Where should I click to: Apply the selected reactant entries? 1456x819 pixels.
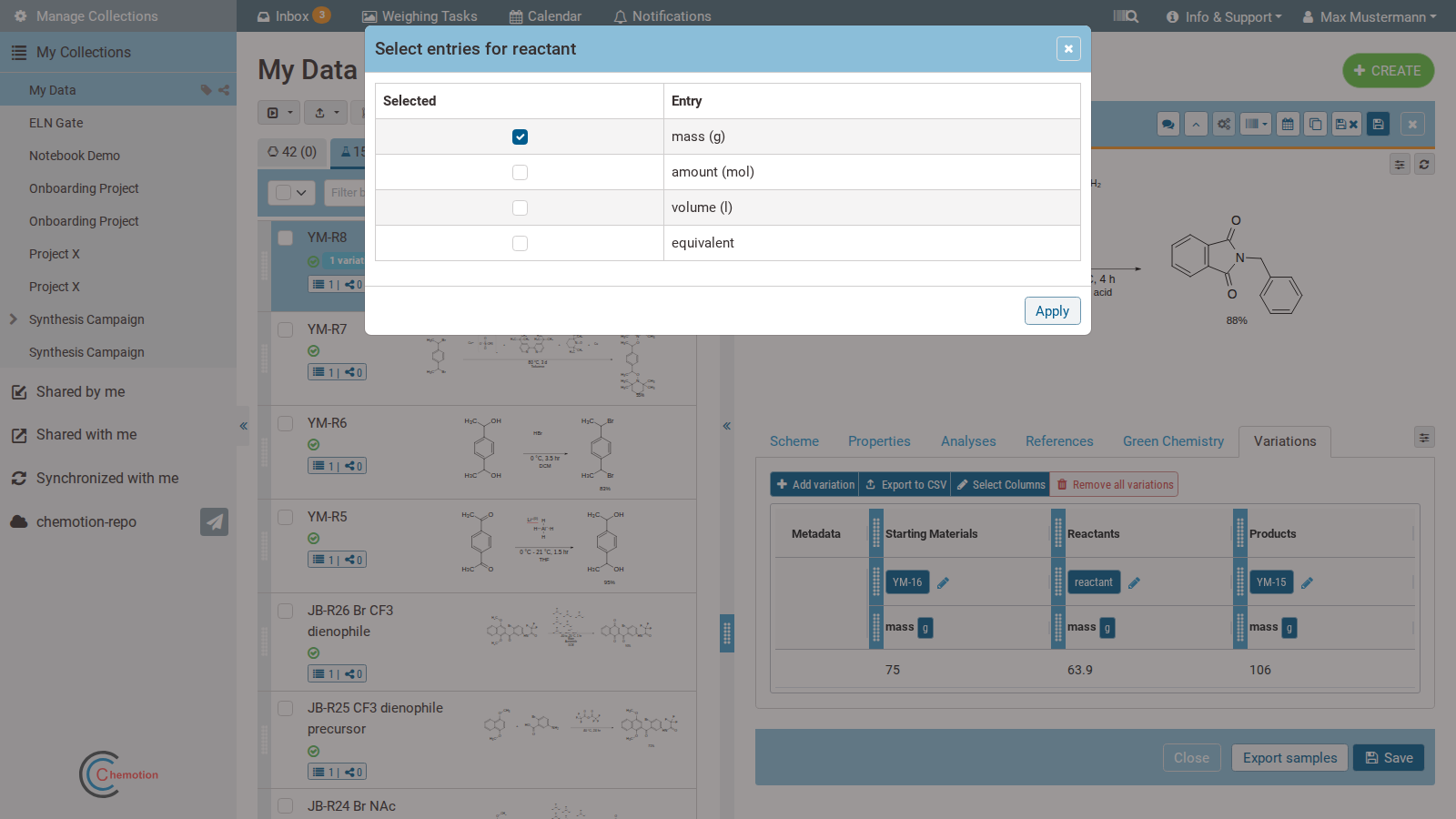[x=1052, y=310]
